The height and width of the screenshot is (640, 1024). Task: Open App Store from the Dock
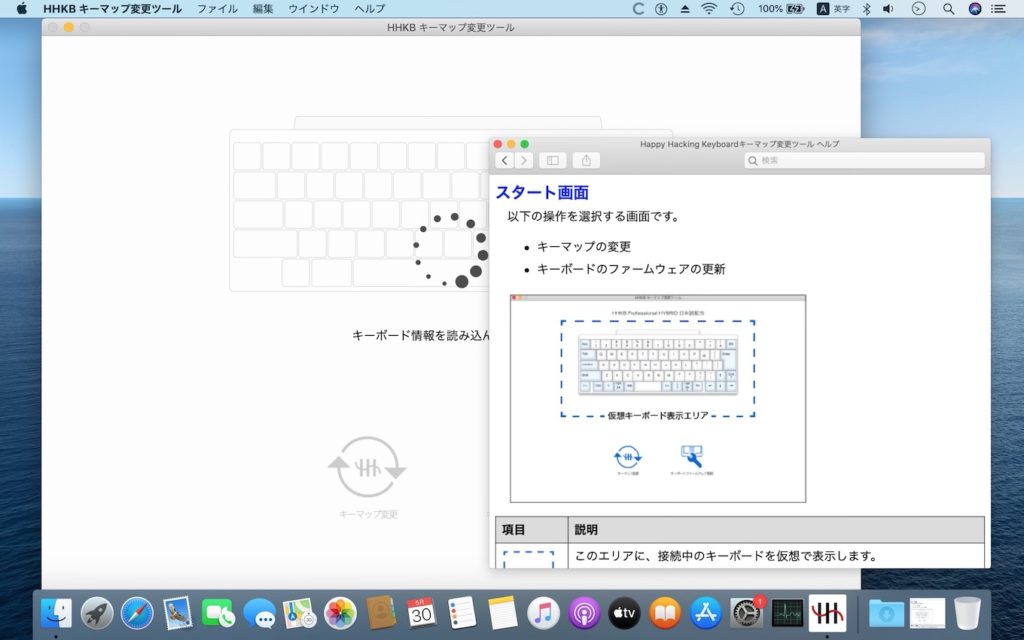click(x=705, y=613)
